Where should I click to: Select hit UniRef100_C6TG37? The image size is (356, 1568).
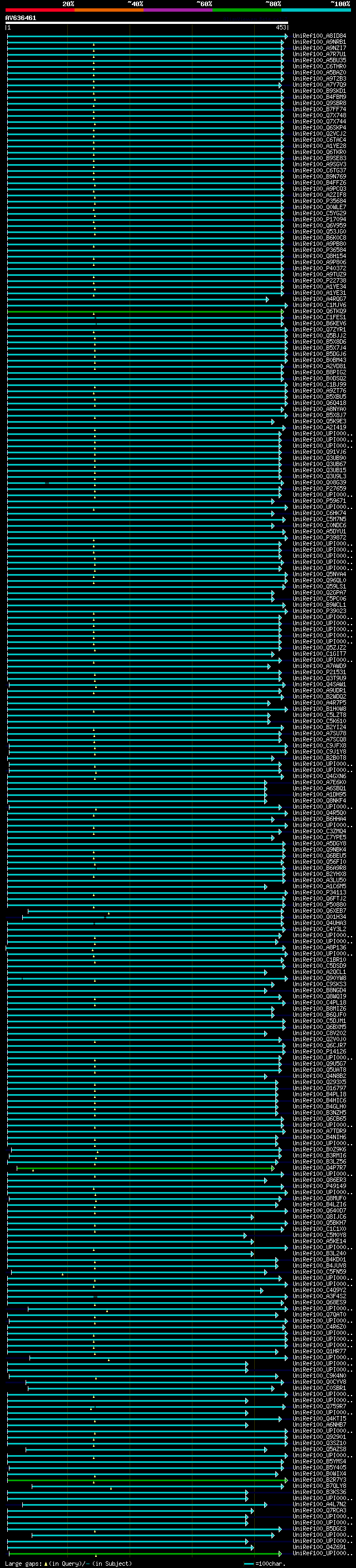(319, 170)
